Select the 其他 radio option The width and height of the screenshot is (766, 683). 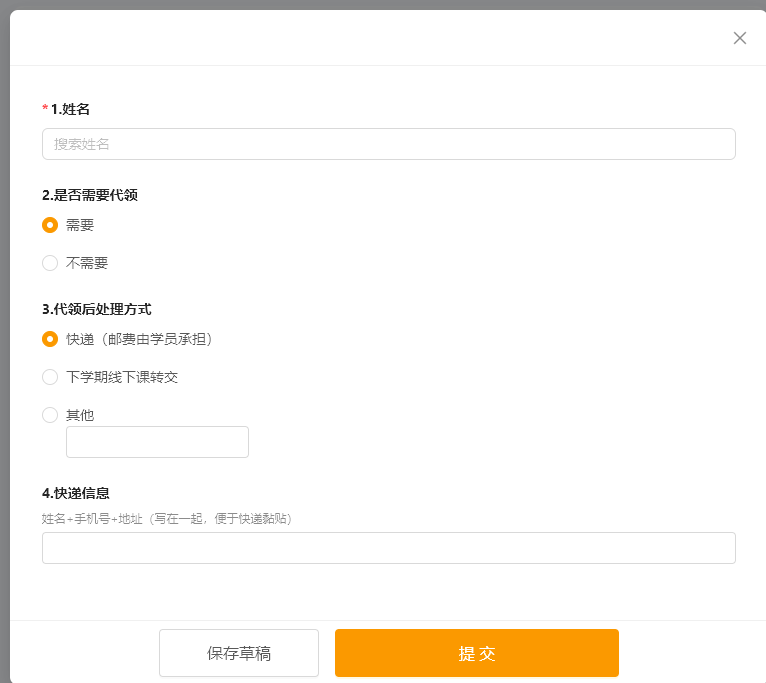pyautogui.click(x=50, y=415)
